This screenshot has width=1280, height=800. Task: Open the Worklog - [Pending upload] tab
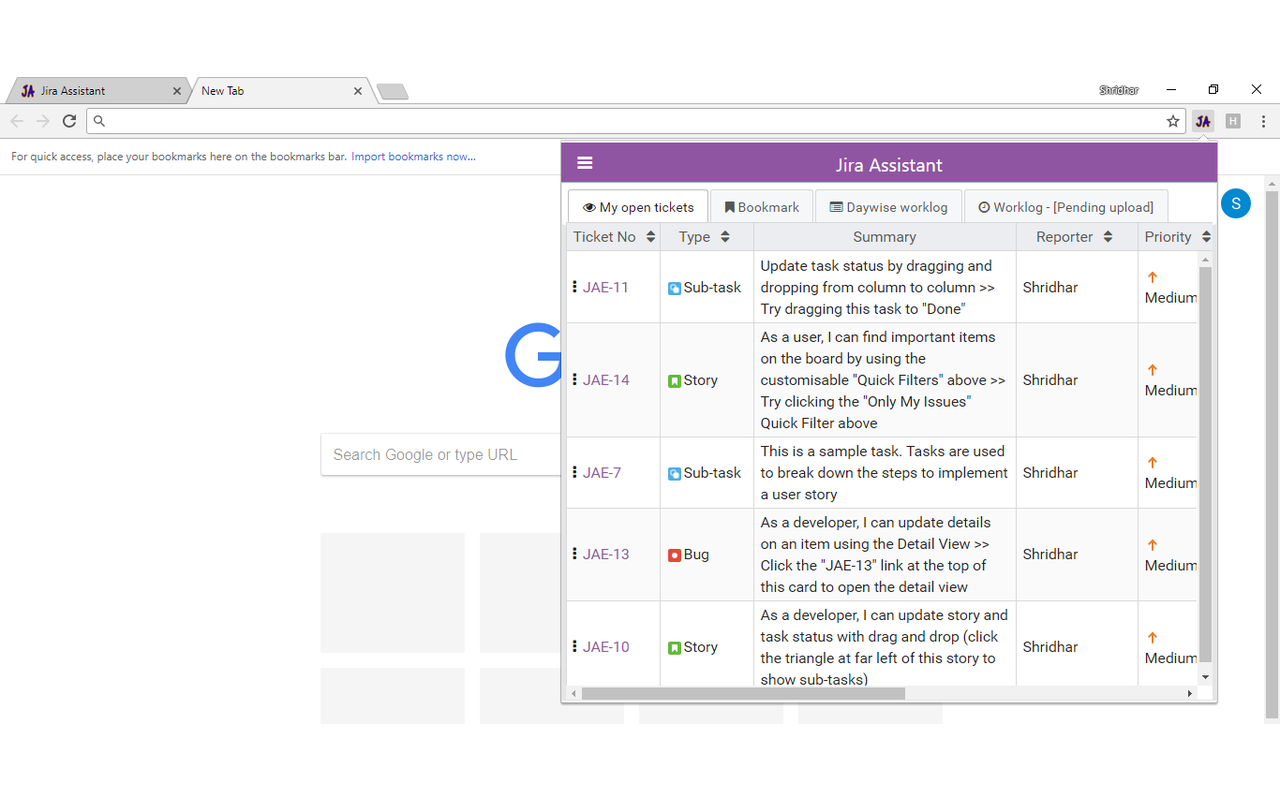[1066, 207]
